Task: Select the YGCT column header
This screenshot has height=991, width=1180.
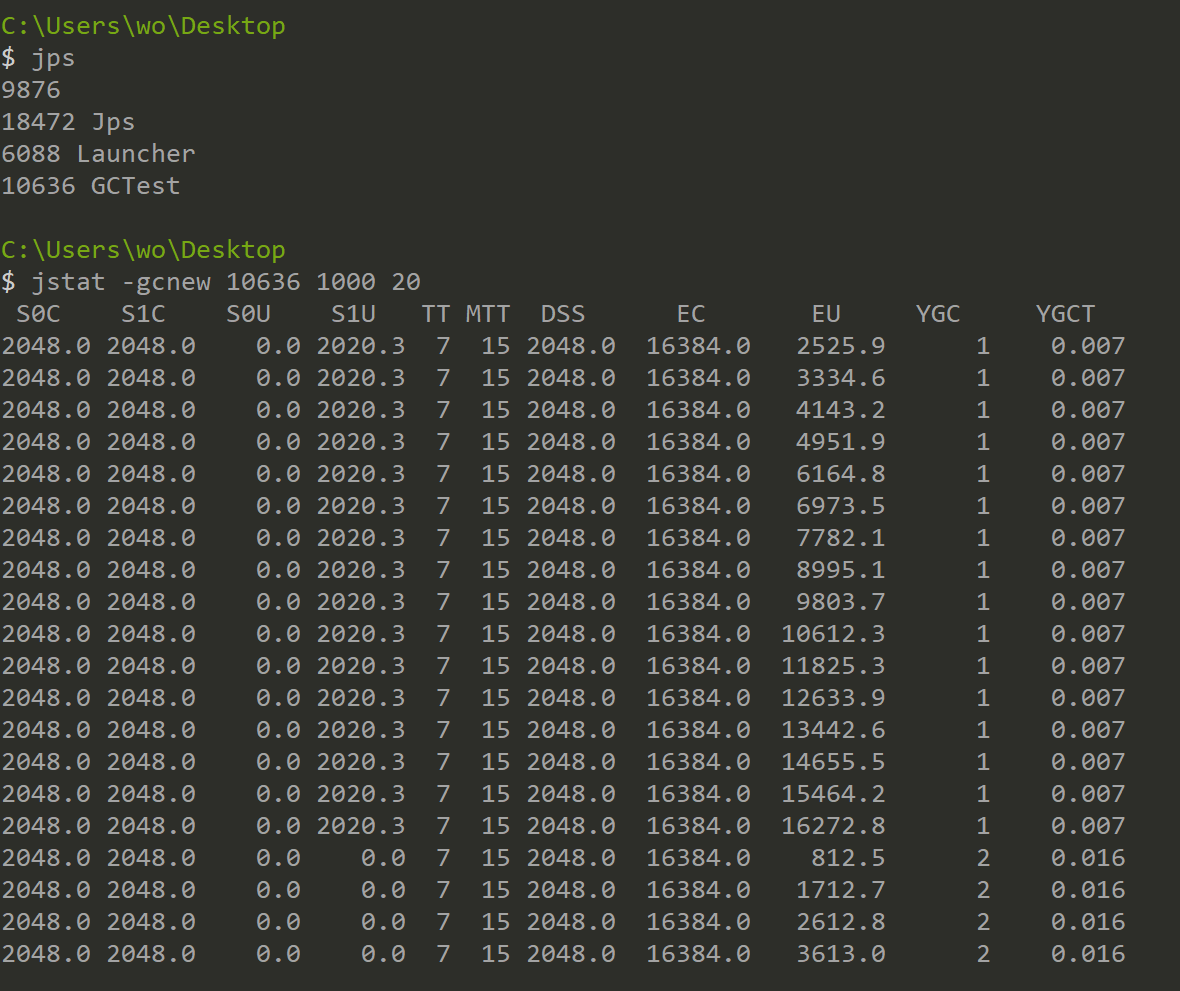Action: [x=1065, y=314]
